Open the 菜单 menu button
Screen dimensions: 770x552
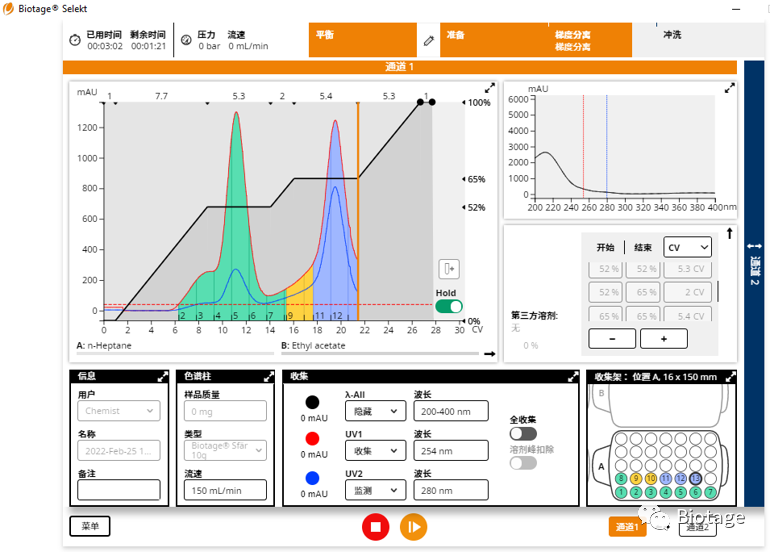(x=90, y=526)
